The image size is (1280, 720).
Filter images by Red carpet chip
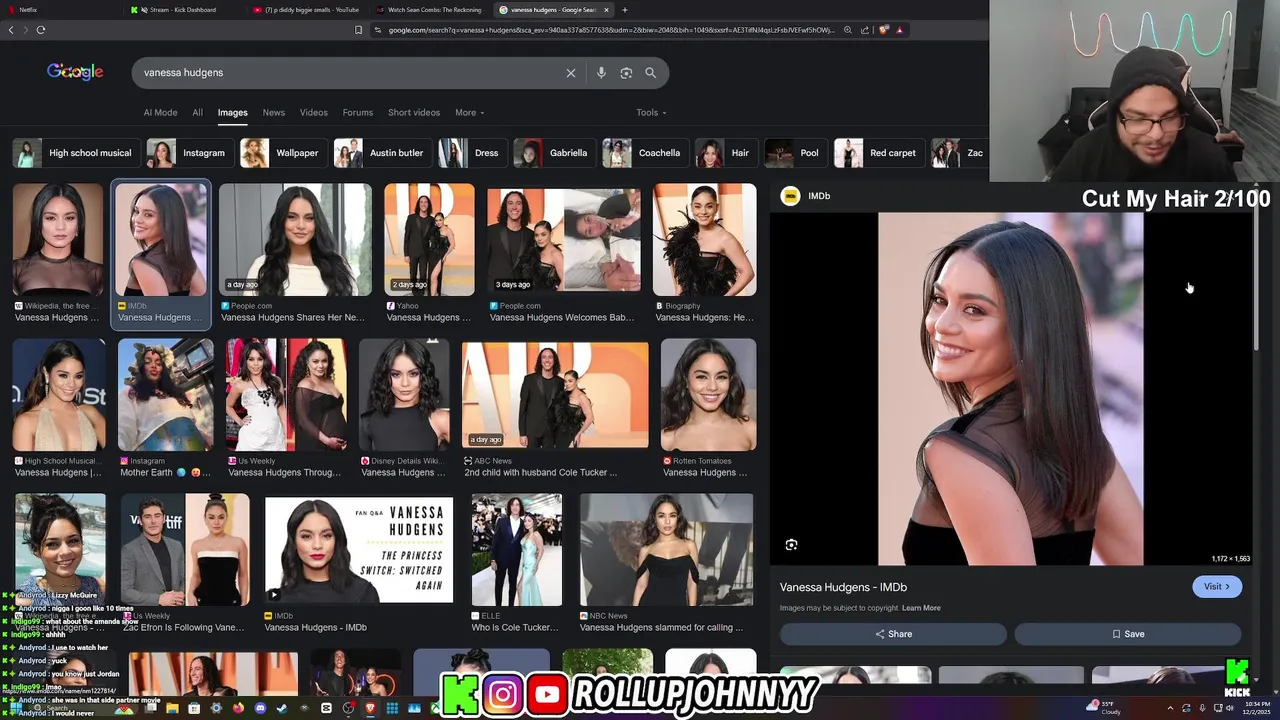(877, 153)
